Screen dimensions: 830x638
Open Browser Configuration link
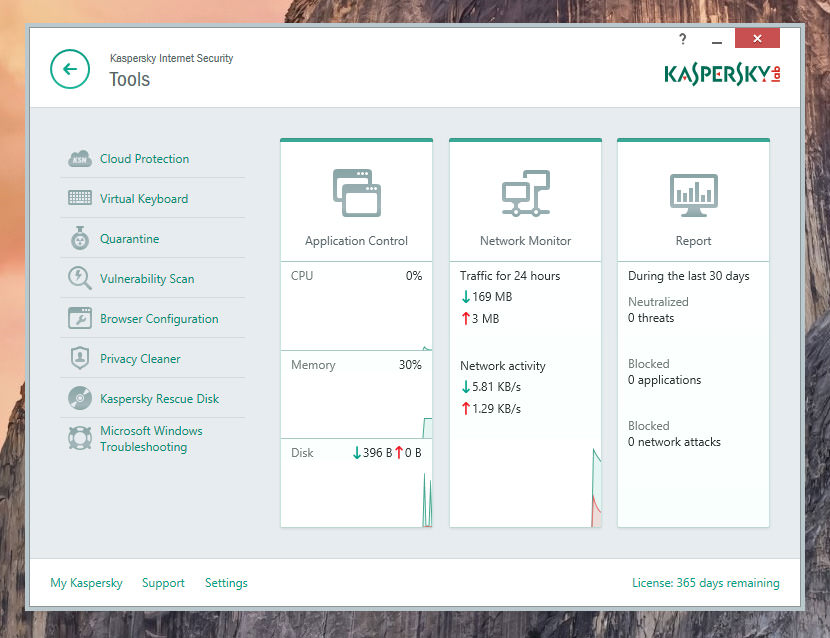(159, 319)
